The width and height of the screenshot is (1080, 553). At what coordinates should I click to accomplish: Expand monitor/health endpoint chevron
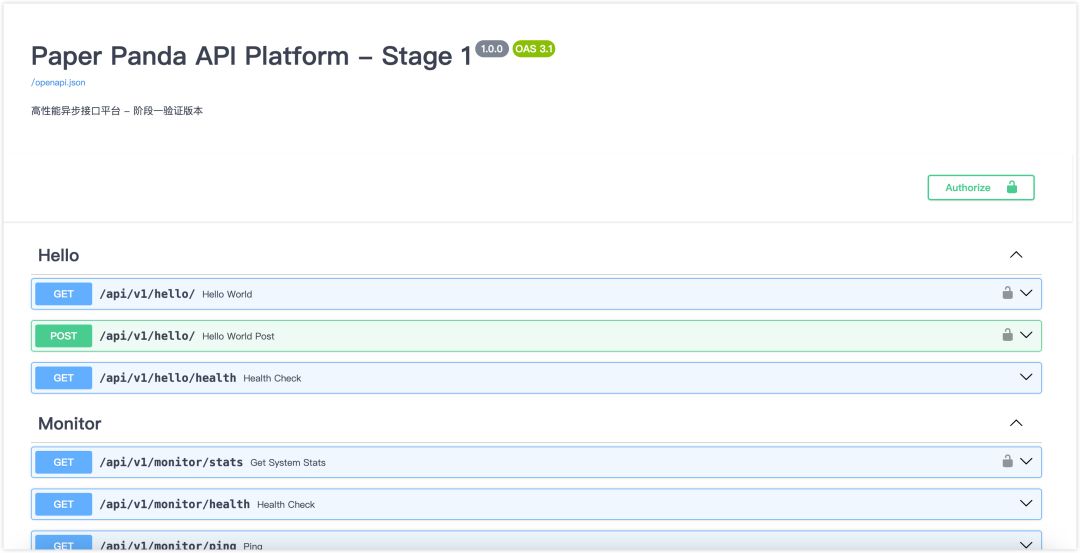[x=1026, y=503]
